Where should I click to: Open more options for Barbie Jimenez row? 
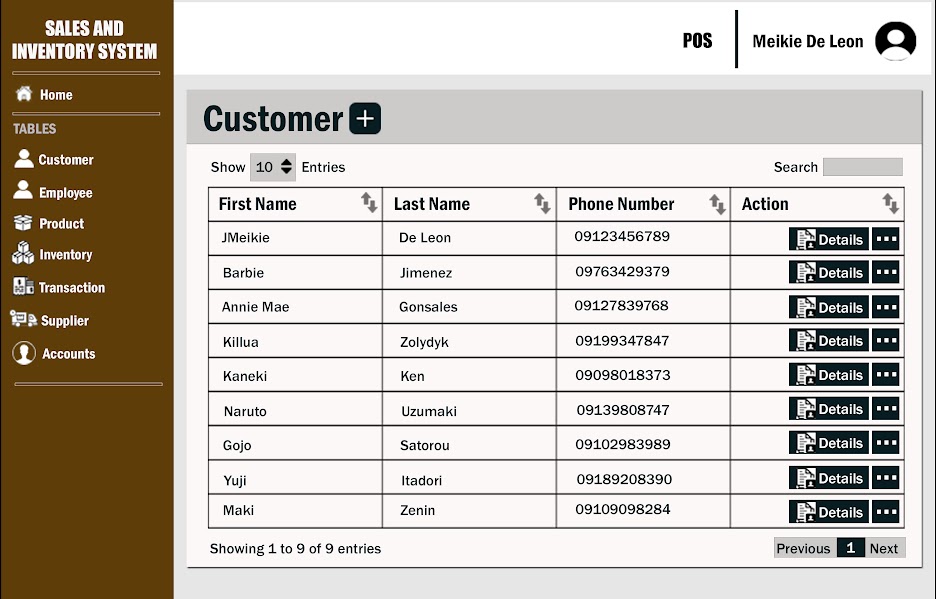885,272
